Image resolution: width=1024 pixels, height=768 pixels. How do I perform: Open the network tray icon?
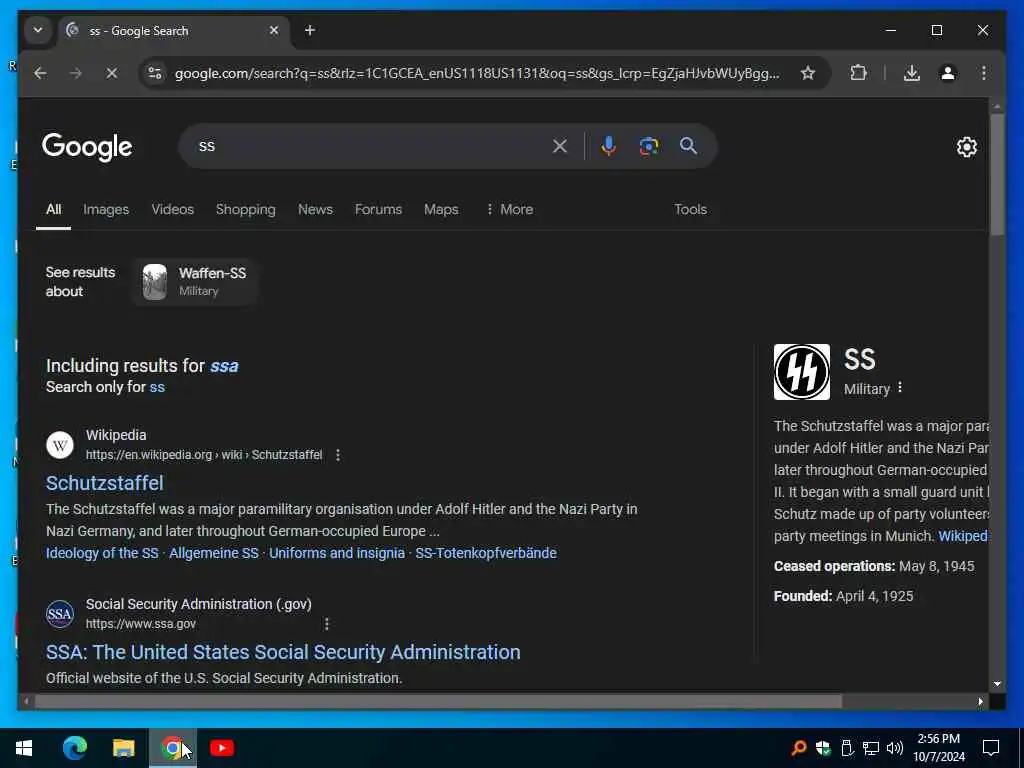pos(871,748)
